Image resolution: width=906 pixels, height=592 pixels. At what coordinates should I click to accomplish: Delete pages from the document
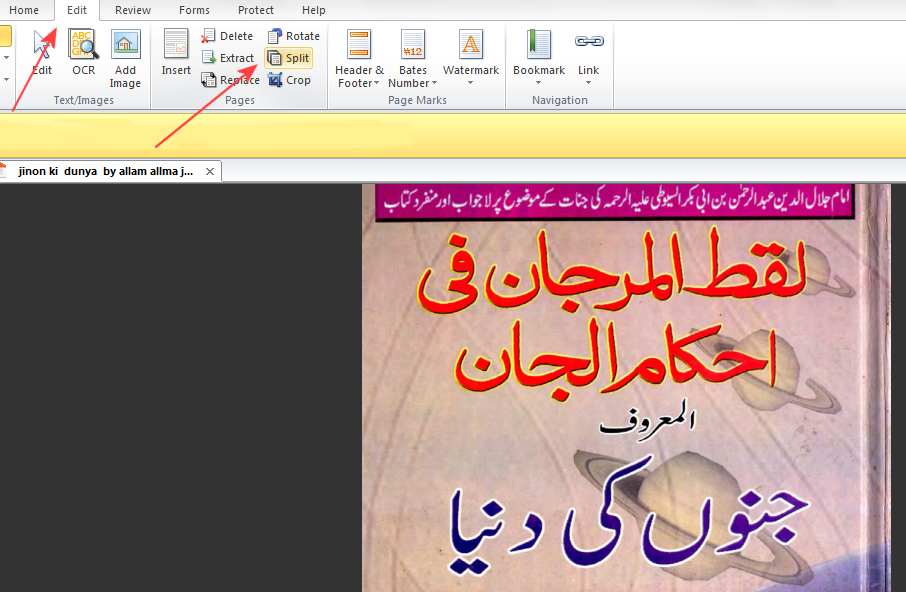(x=228, y=36)
